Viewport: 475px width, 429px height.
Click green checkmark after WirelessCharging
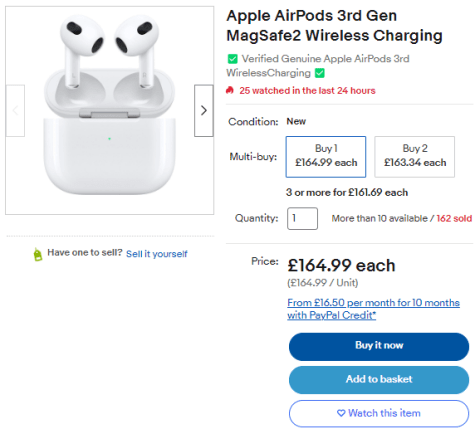tap(320, 73)
